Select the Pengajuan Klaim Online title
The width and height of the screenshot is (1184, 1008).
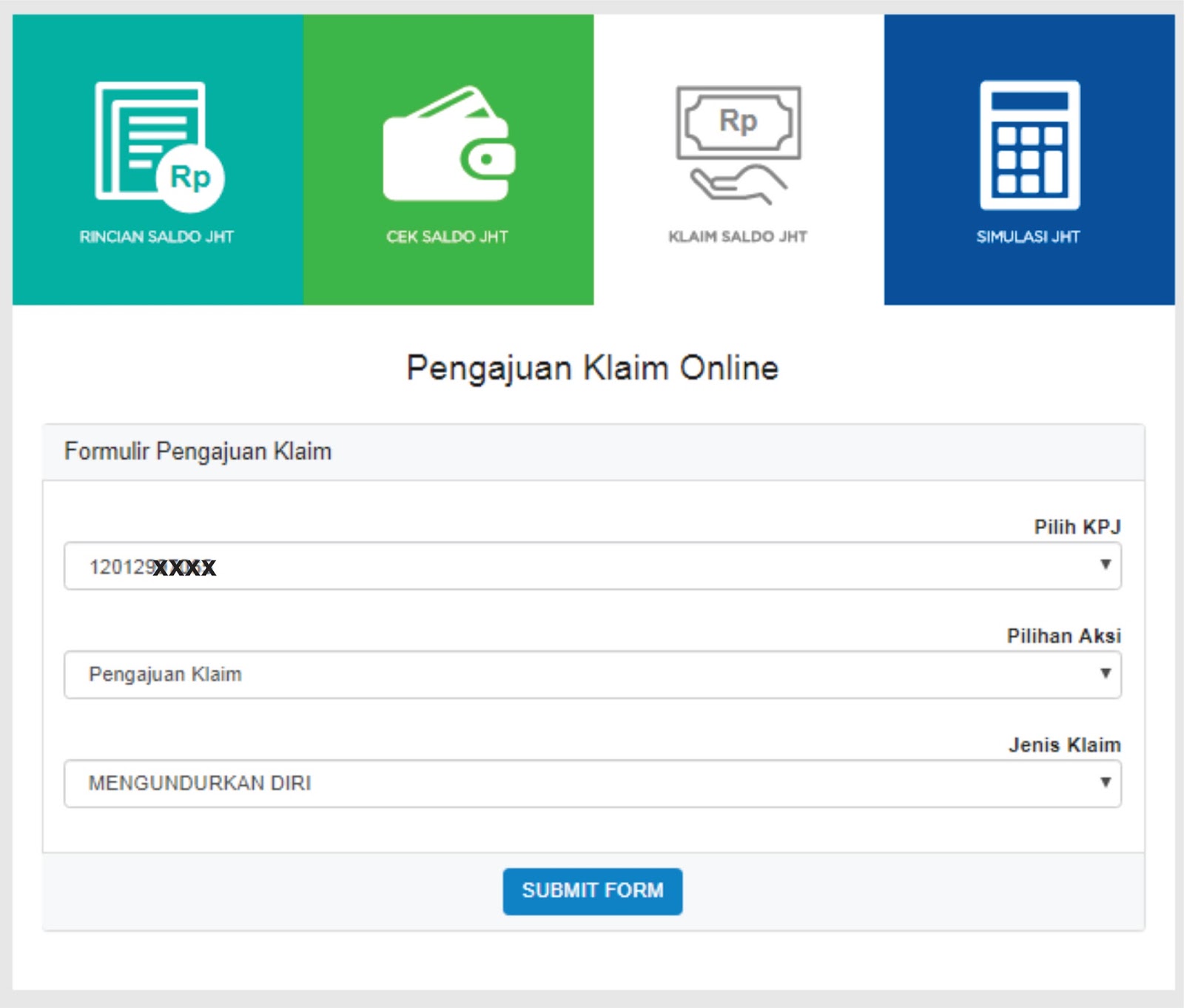pos(591,367)
